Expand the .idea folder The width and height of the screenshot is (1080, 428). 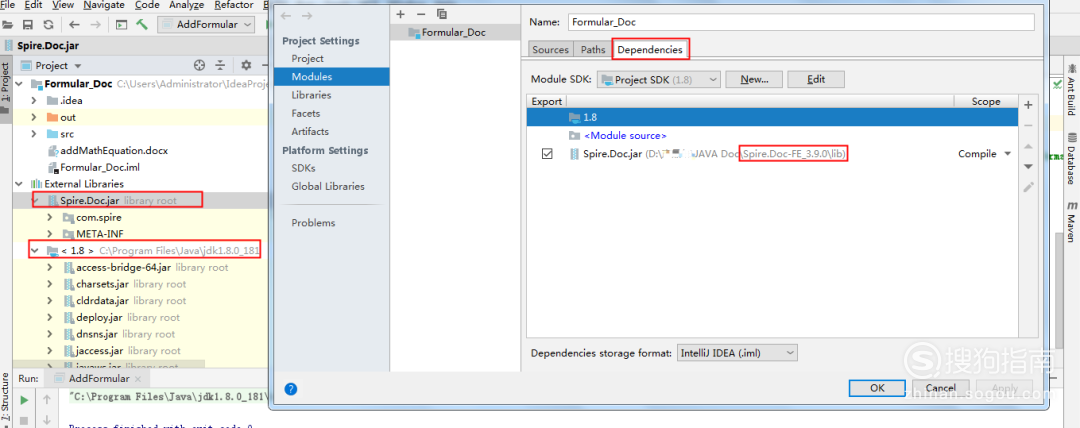point(34,101)
